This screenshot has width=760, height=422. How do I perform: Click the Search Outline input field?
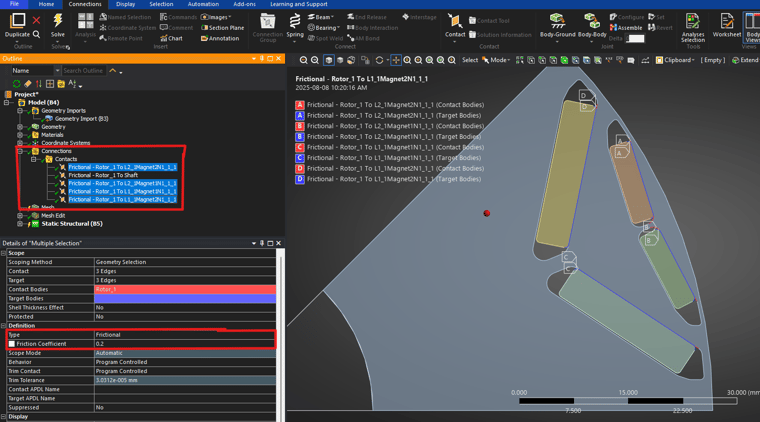84,71
